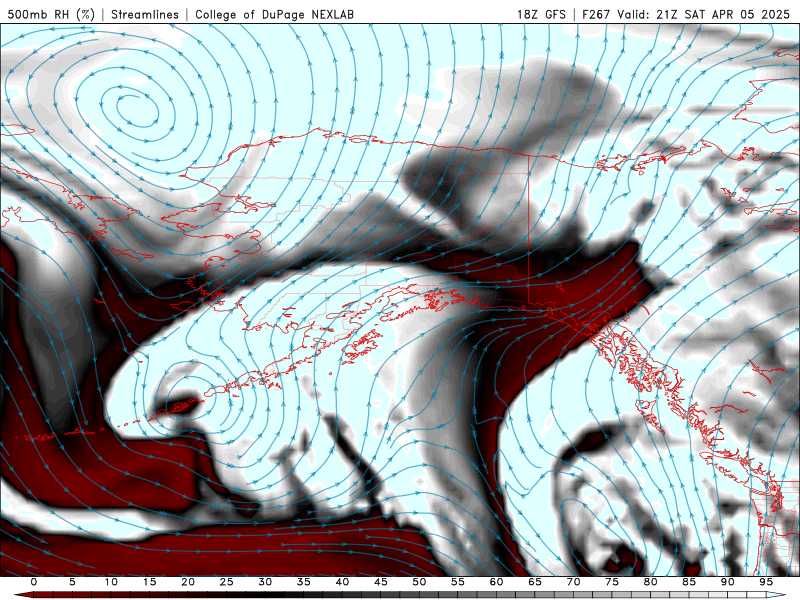Click the "5" value on color scale

(x=72, y=582)
